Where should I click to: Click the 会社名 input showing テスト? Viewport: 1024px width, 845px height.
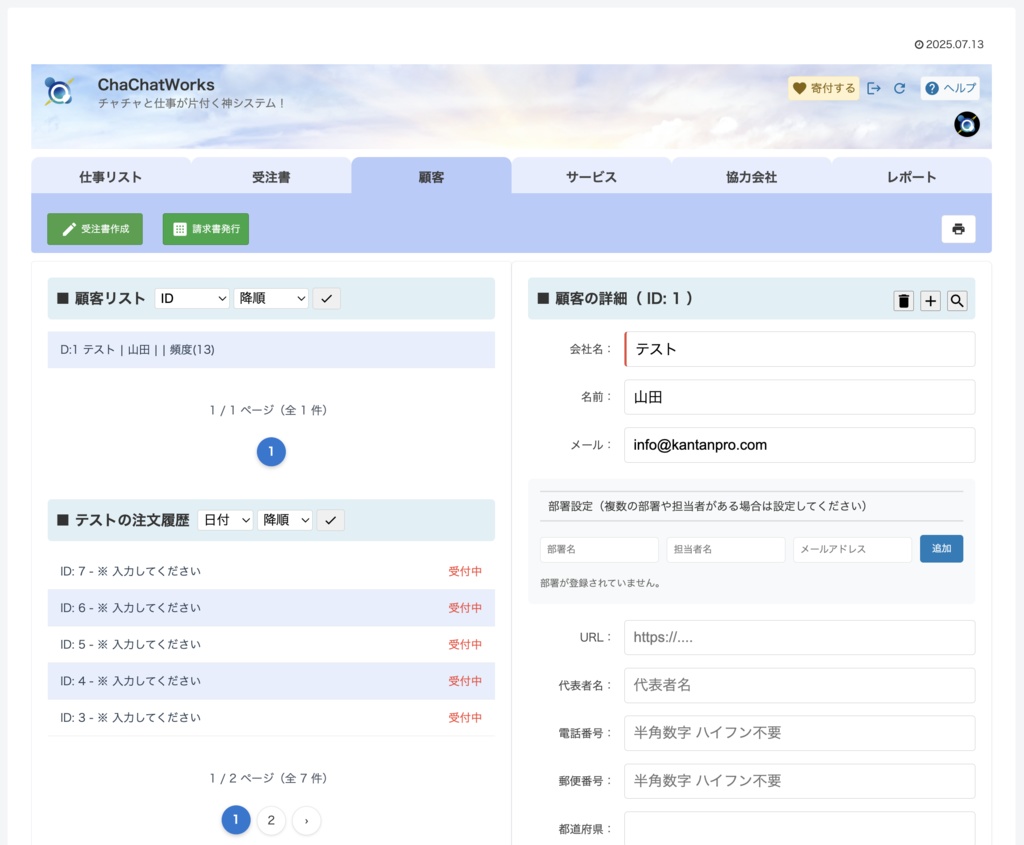(798, 348)
